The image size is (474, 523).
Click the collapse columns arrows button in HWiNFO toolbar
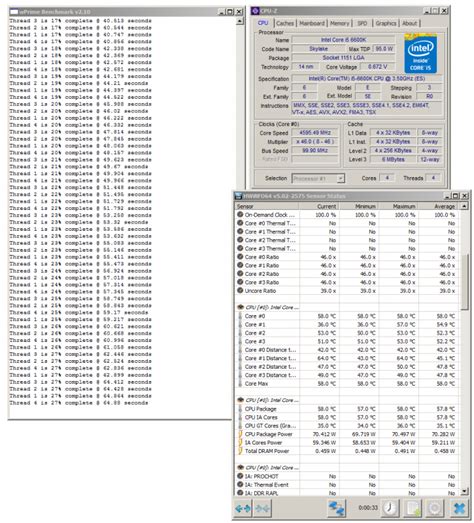(x=263, y=508)
